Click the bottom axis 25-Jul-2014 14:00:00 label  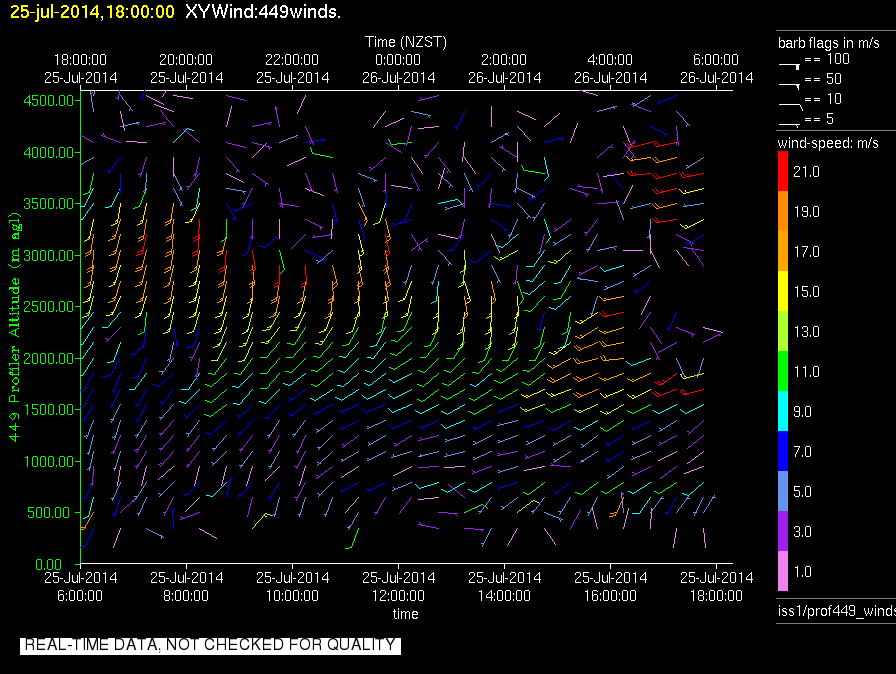[x=504, y=587]
